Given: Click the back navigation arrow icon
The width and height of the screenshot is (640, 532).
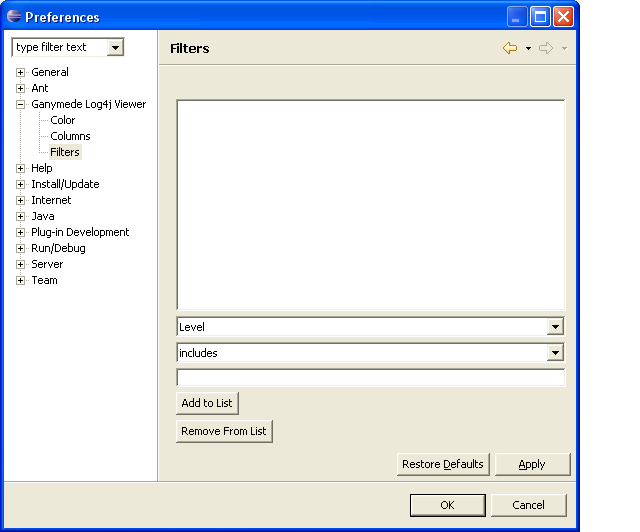Looking at the screenshot, I should [510, 48].
